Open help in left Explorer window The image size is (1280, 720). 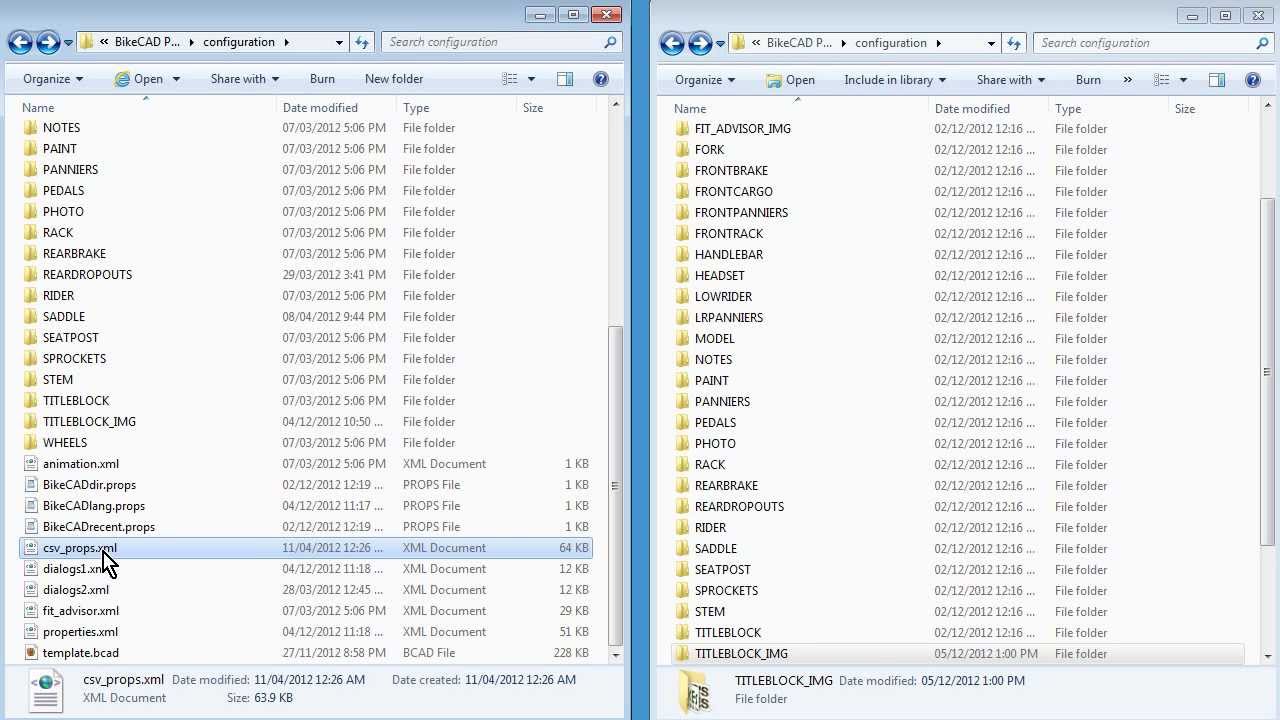601,79
